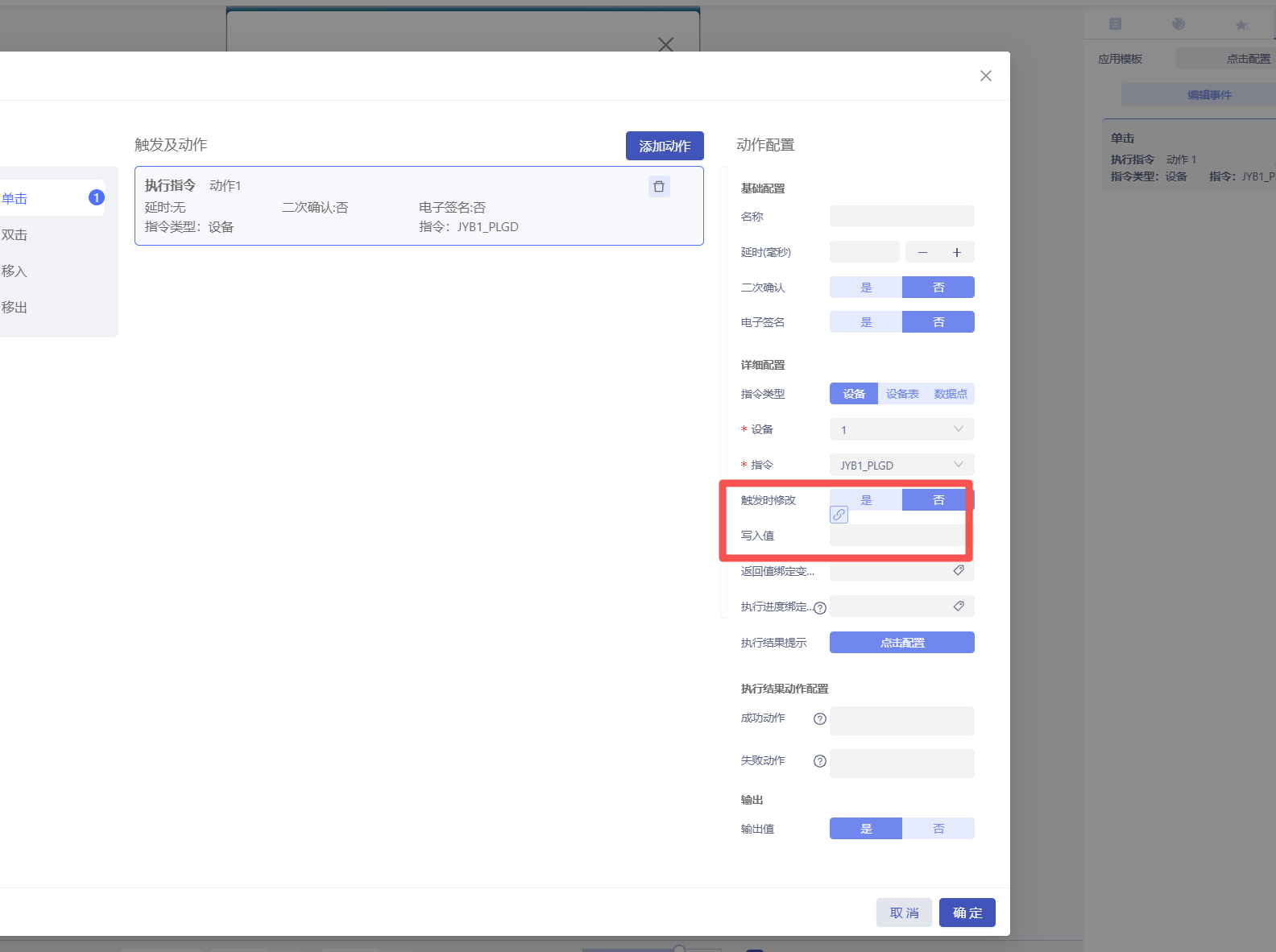The image size is (1276, 952).
Task: Show help tooltip for 失败动作
Action: point(820,761)
